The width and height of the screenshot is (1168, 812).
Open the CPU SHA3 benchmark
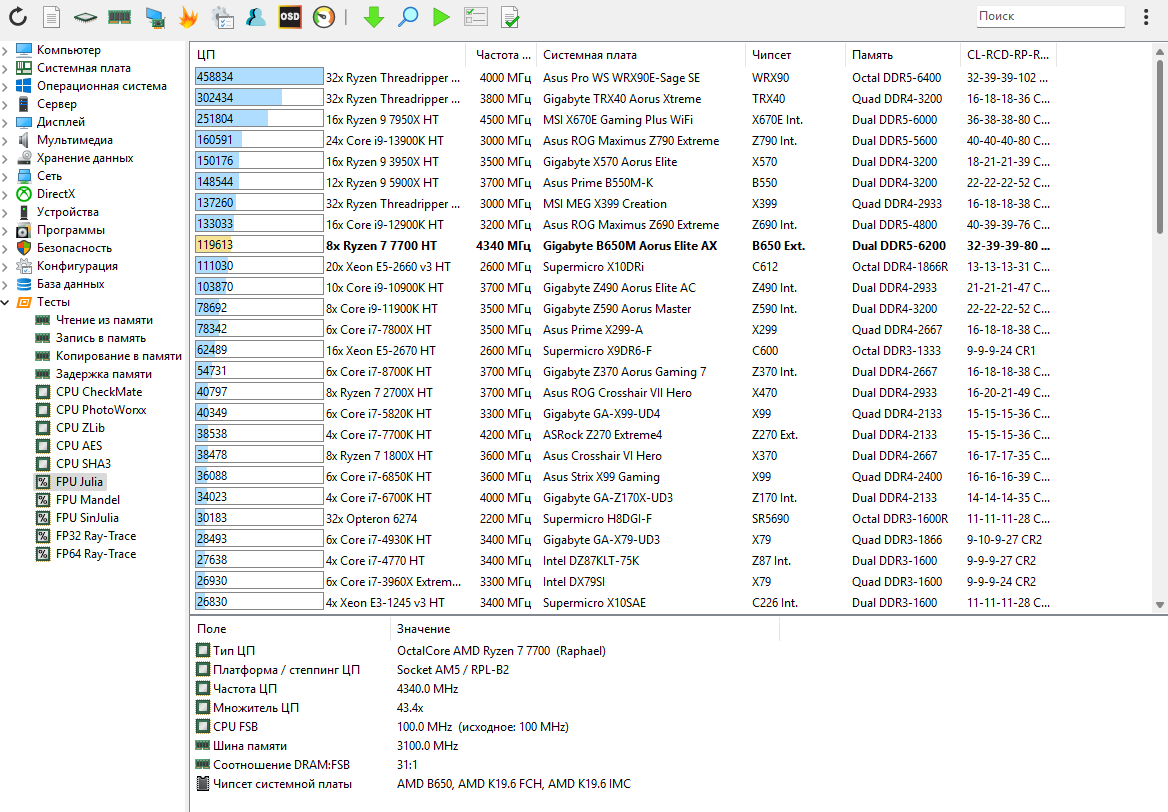click(x=83, y=463)
